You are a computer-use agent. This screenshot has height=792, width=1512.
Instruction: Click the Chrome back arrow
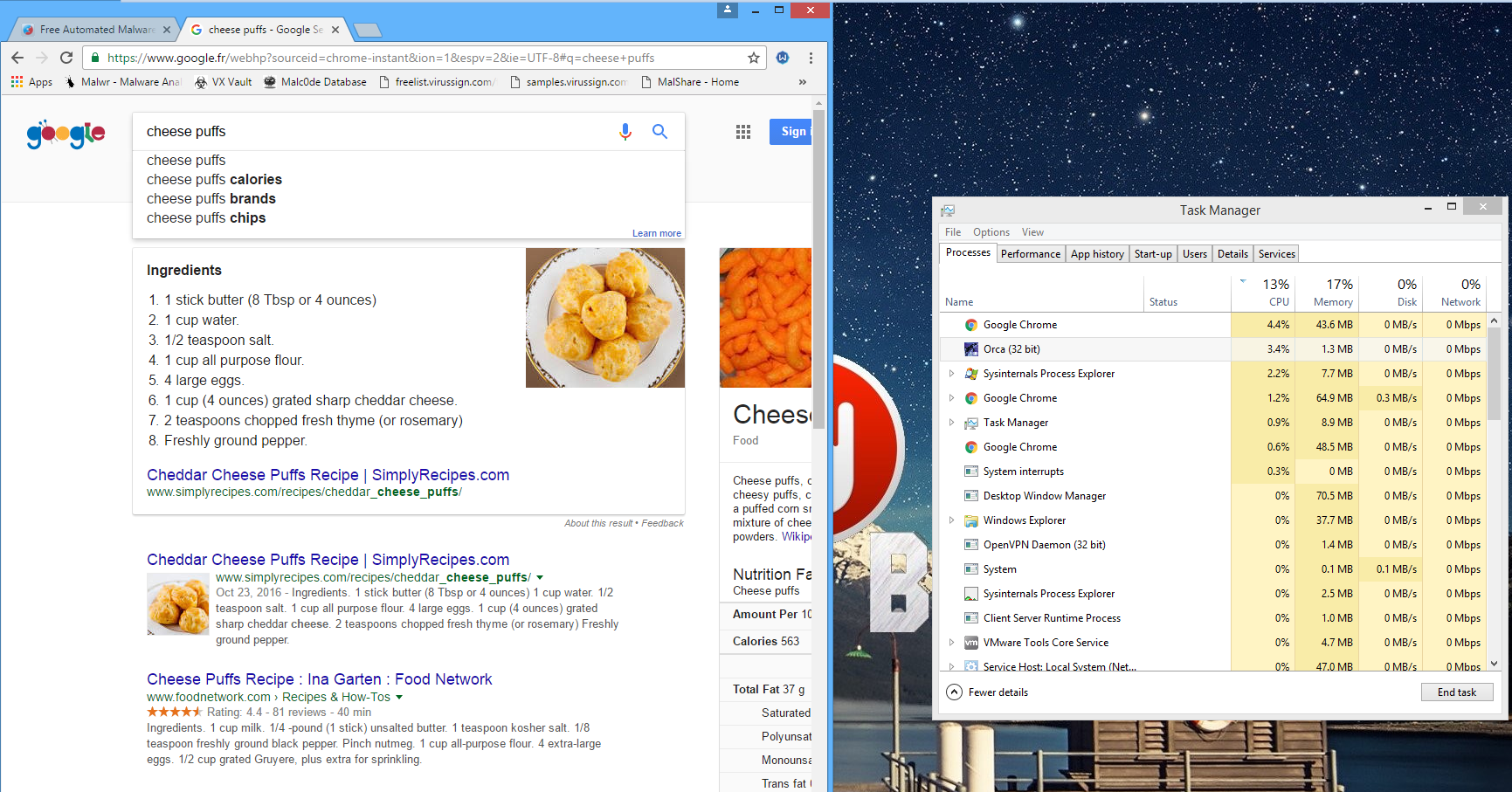coord(17,58)
